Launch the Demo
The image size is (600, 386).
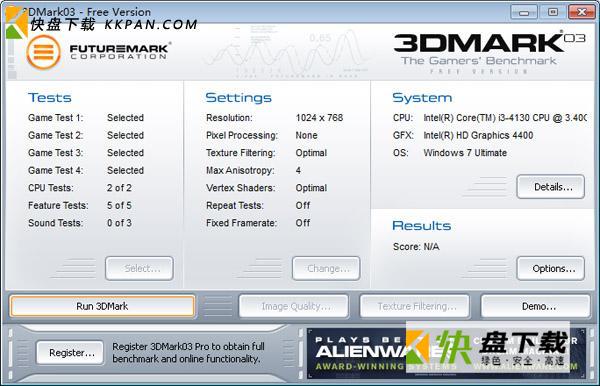pyautogui.click(x=536, y=306)
